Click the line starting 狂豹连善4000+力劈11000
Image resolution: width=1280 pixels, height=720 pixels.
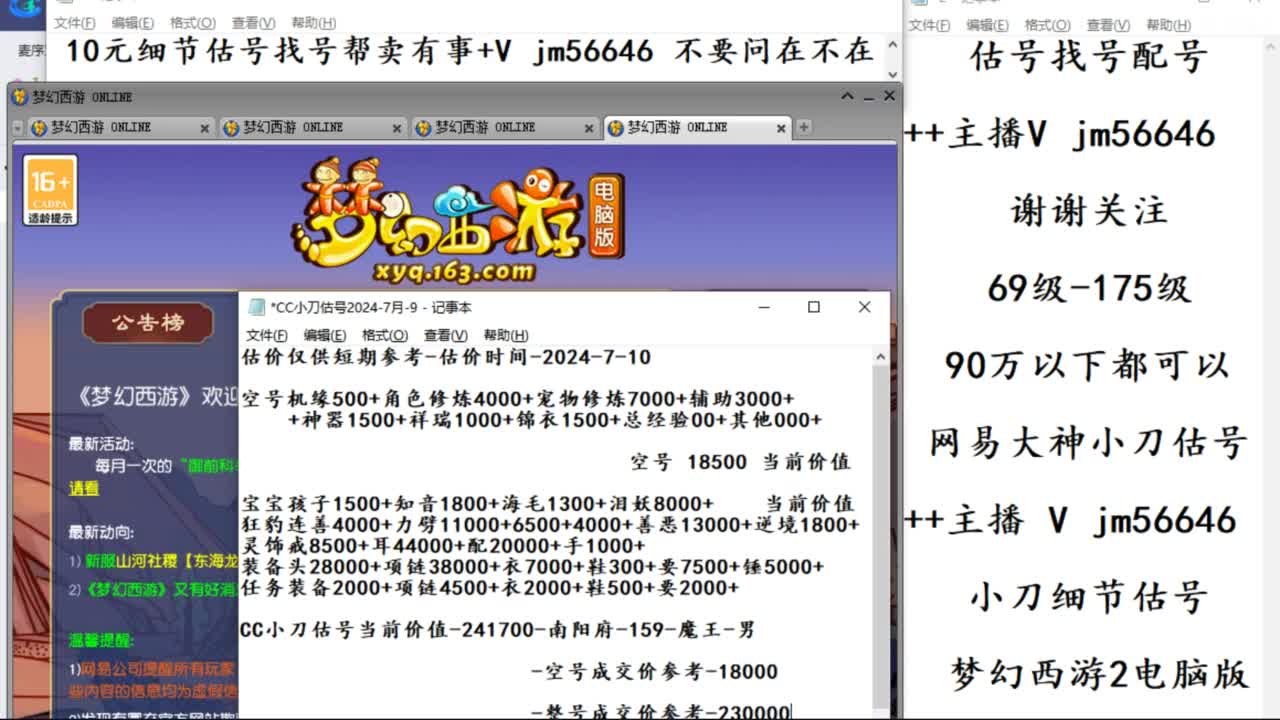[550, 524]
